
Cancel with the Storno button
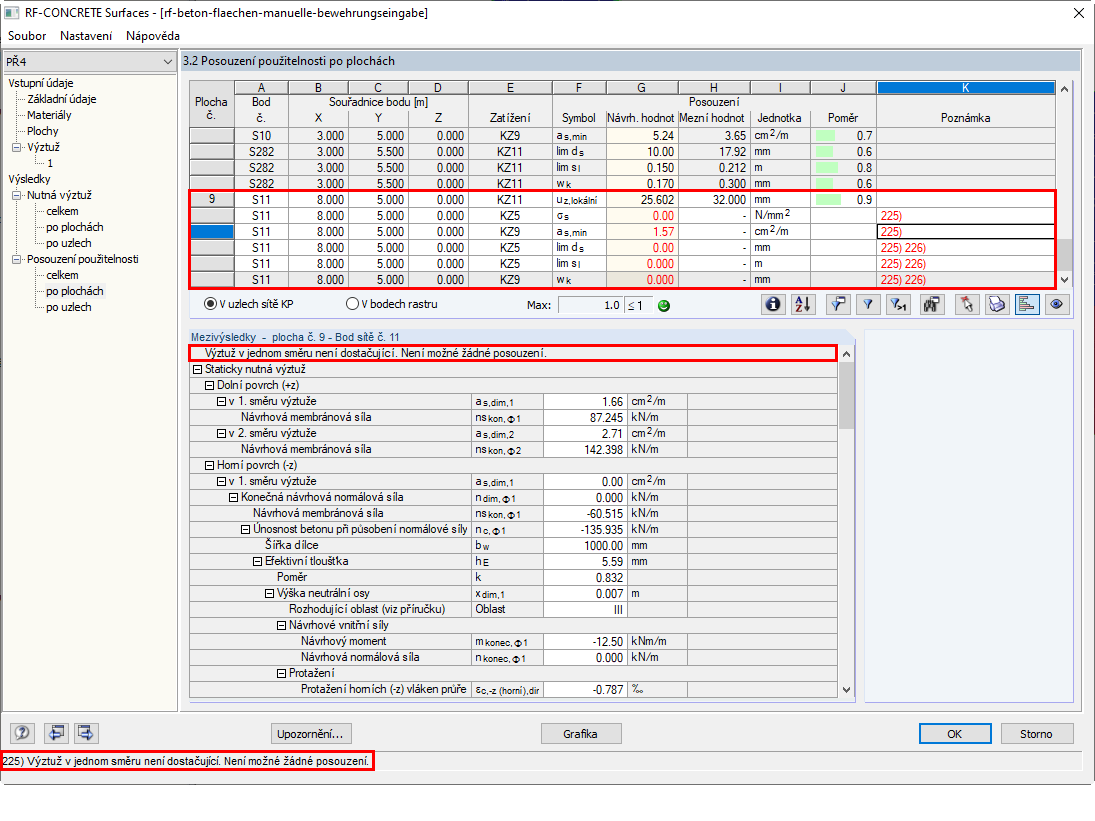click(x=1036, y=734)
